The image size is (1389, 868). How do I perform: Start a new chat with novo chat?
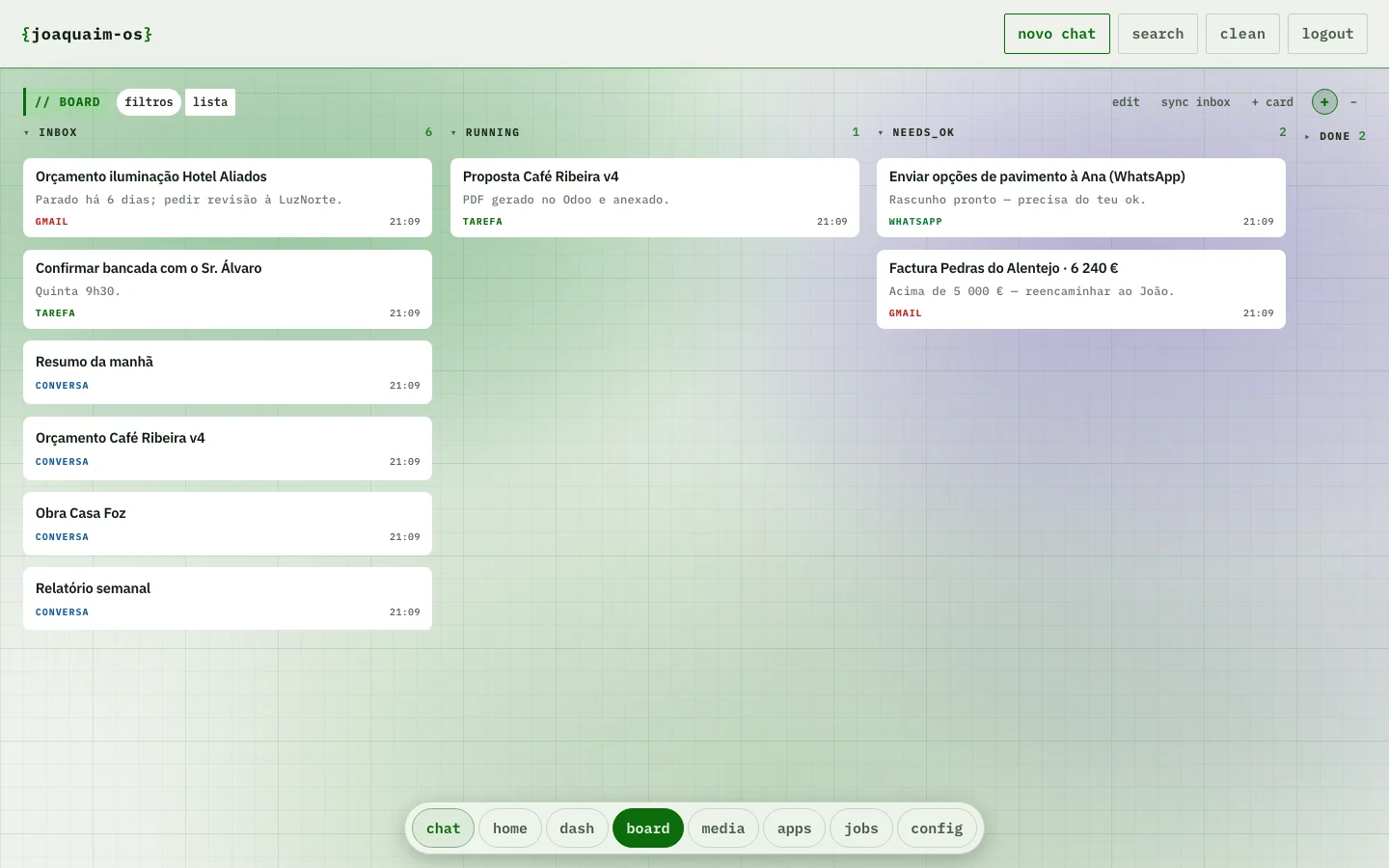[x=1057, y=34]
